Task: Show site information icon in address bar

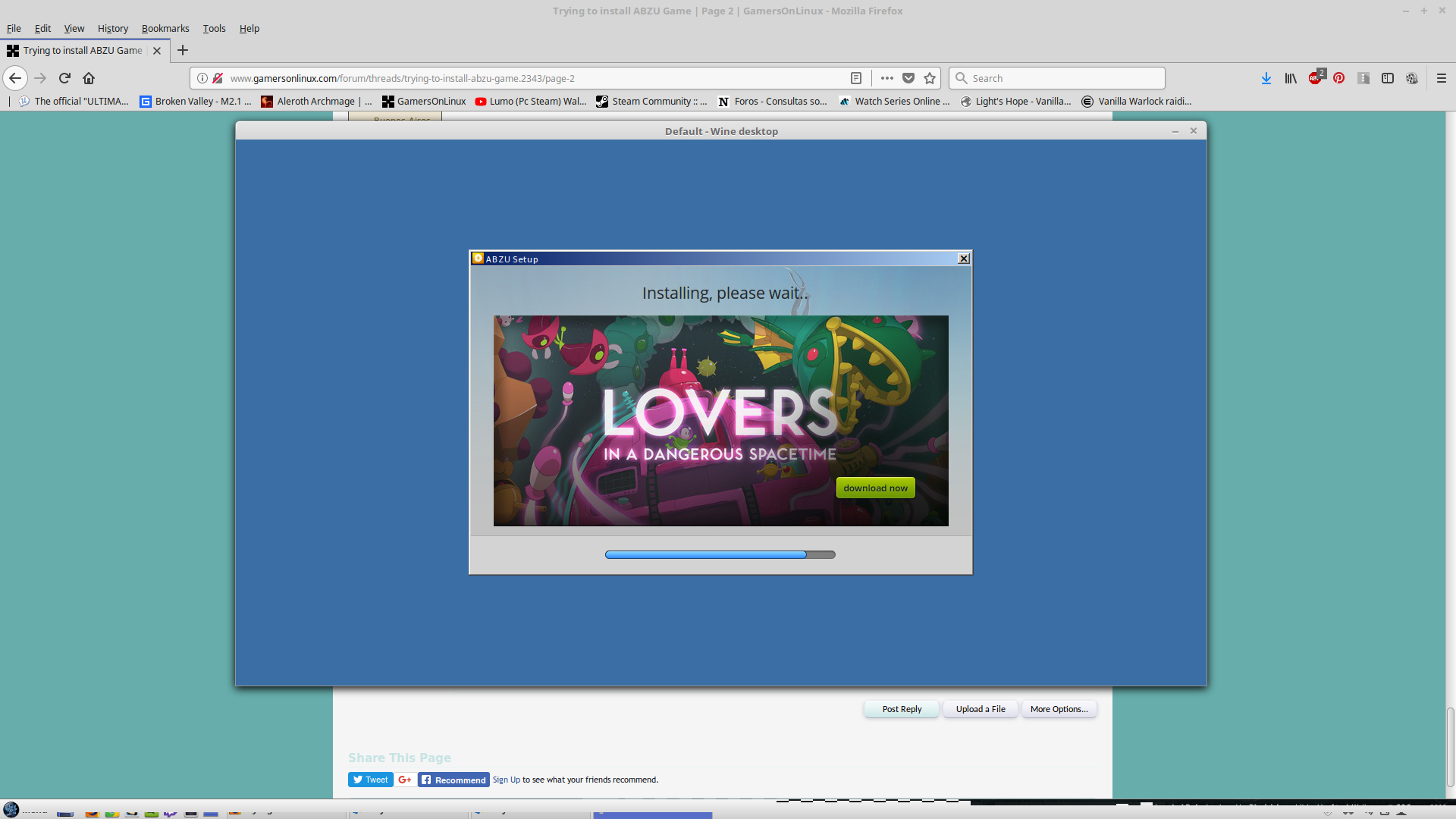Action: coord(202,78)
